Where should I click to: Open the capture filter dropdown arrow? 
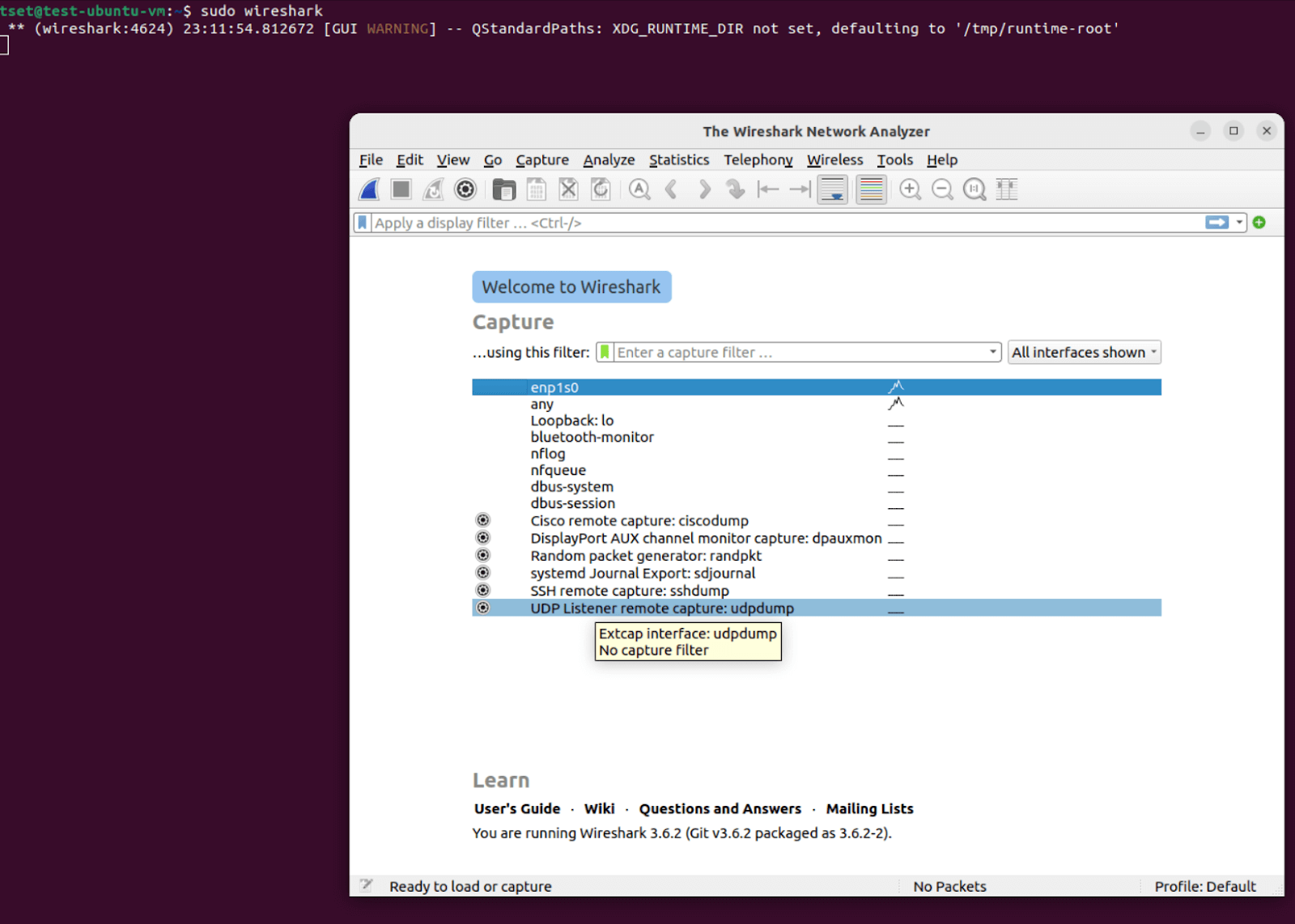(x=992, y=352)
